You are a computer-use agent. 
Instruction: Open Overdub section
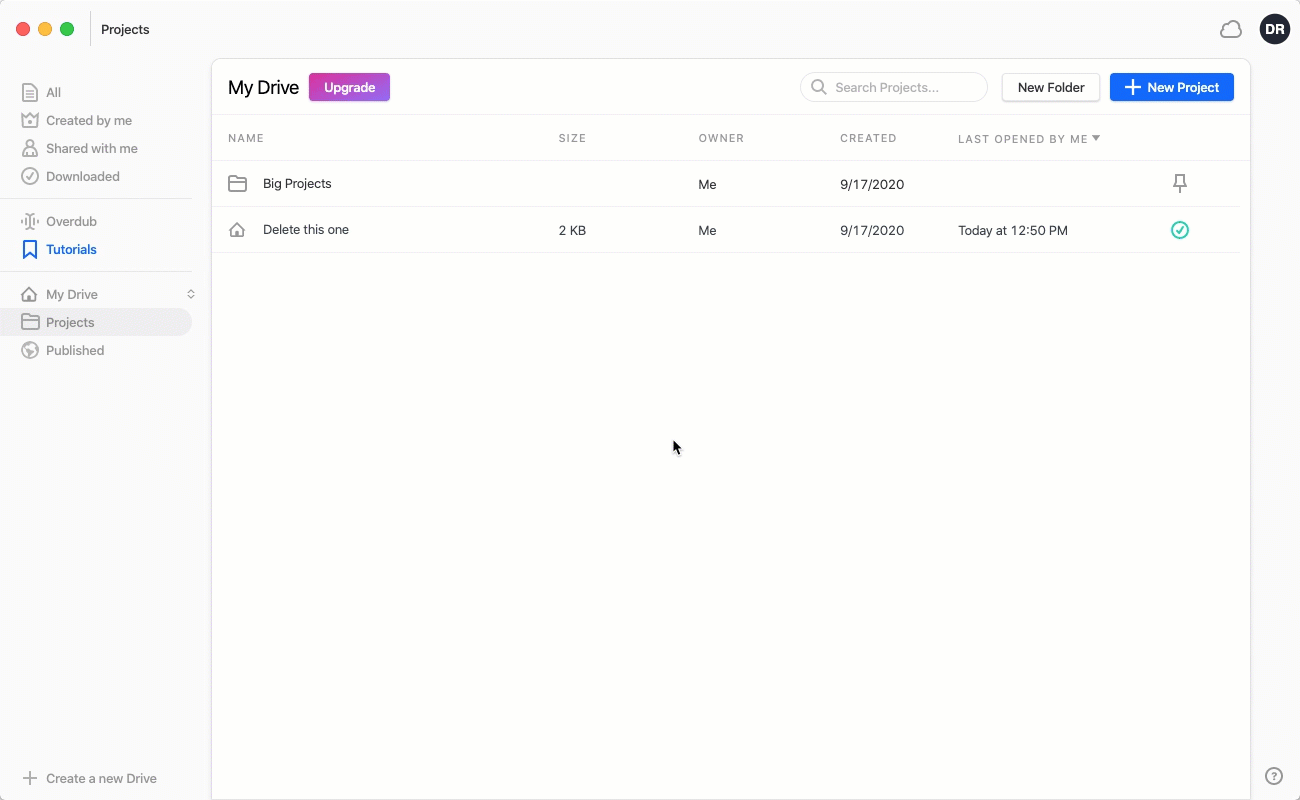point(59,221)
